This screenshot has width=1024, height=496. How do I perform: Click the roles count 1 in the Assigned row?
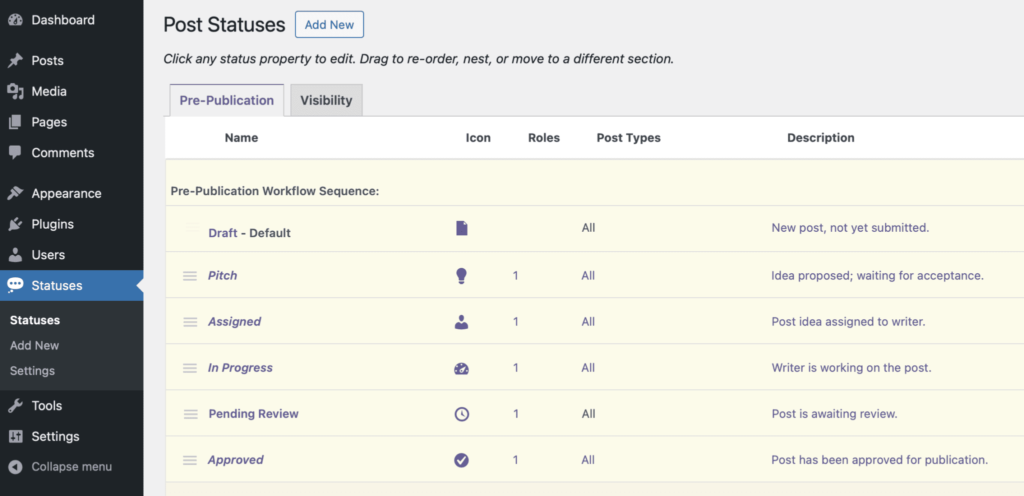click(x=515, y=322)
